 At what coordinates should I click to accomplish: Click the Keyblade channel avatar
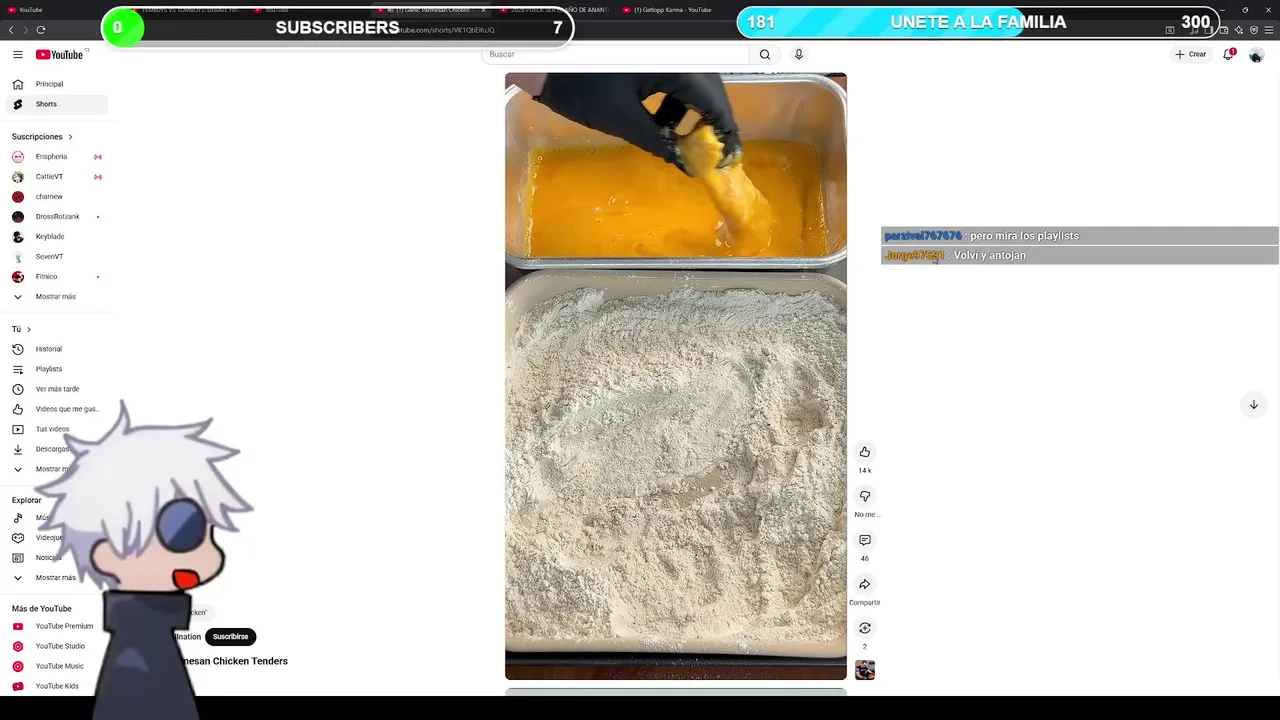[18, 237]
